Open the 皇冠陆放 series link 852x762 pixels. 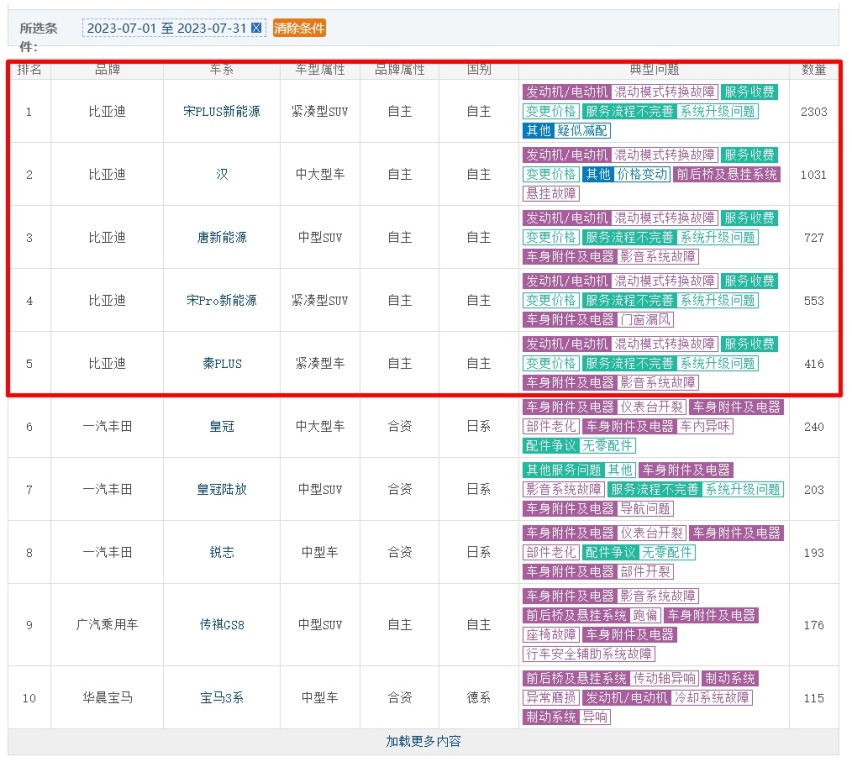220,489
